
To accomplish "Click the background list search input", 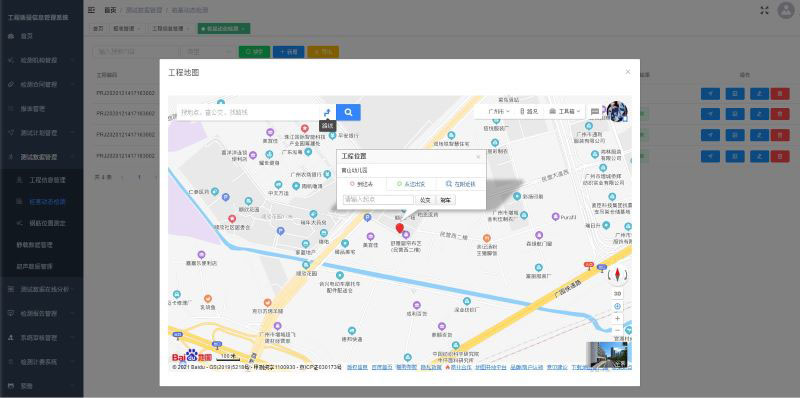I will coord(136,52).
